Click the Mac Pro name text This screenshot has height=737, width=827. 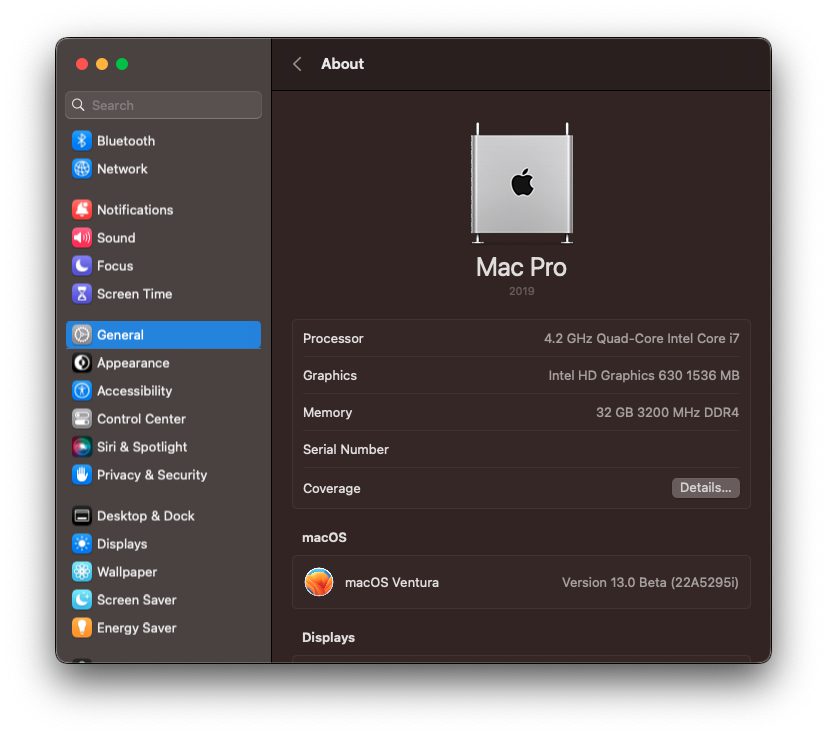point(521,267)
